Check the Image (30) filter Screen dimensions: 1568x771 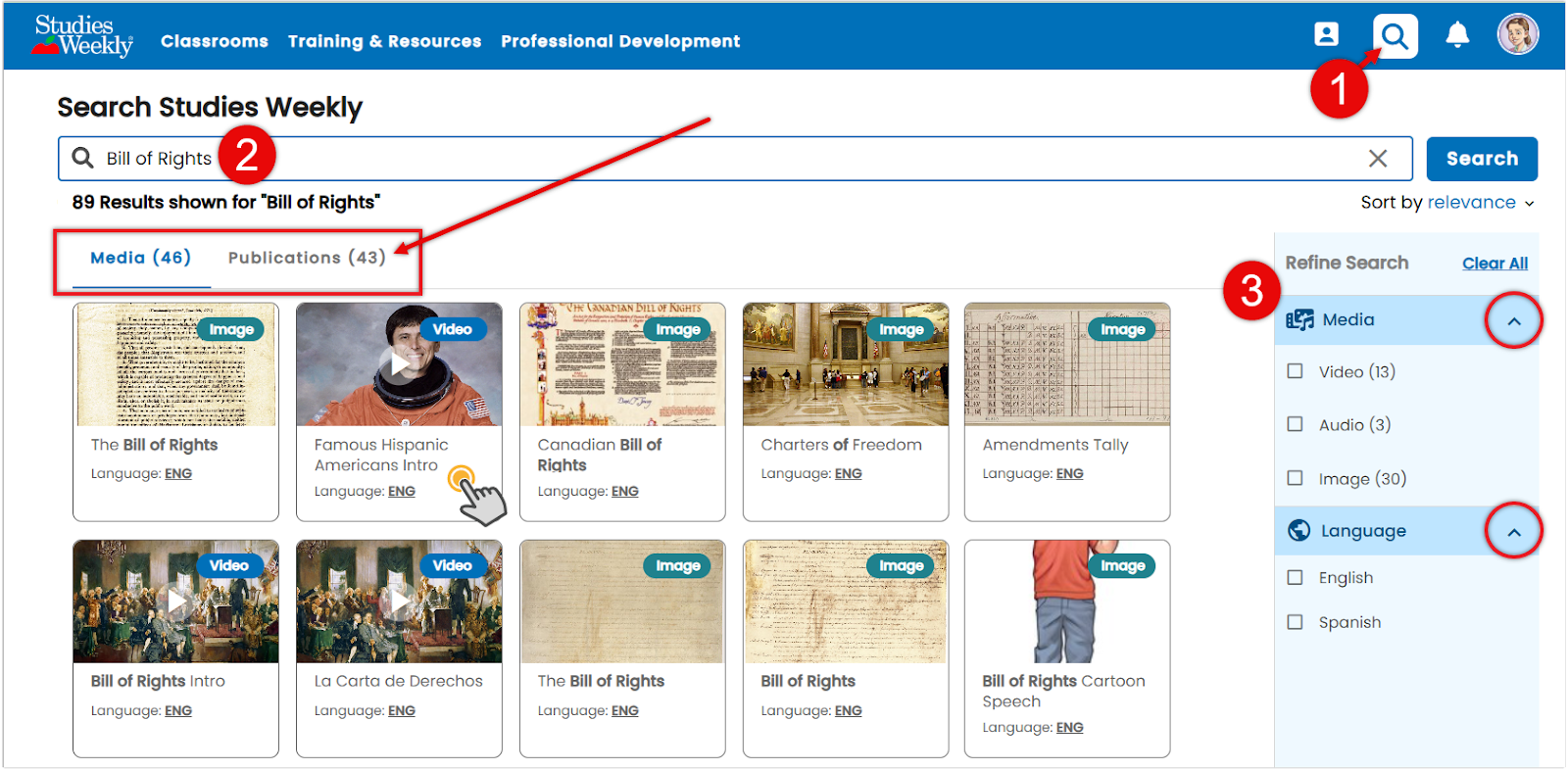(x=1296, y=478)
